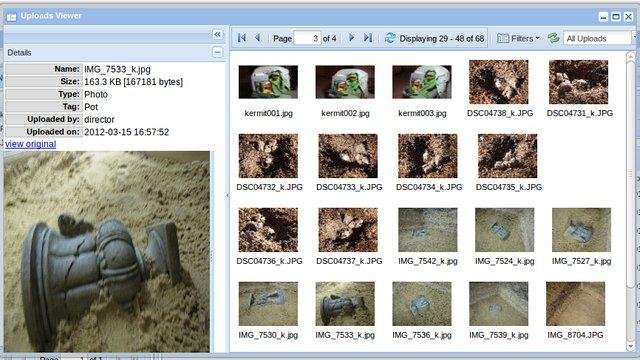
Task: Select the IMG_7530_k.jpg thumbnail
Action: 268,304
